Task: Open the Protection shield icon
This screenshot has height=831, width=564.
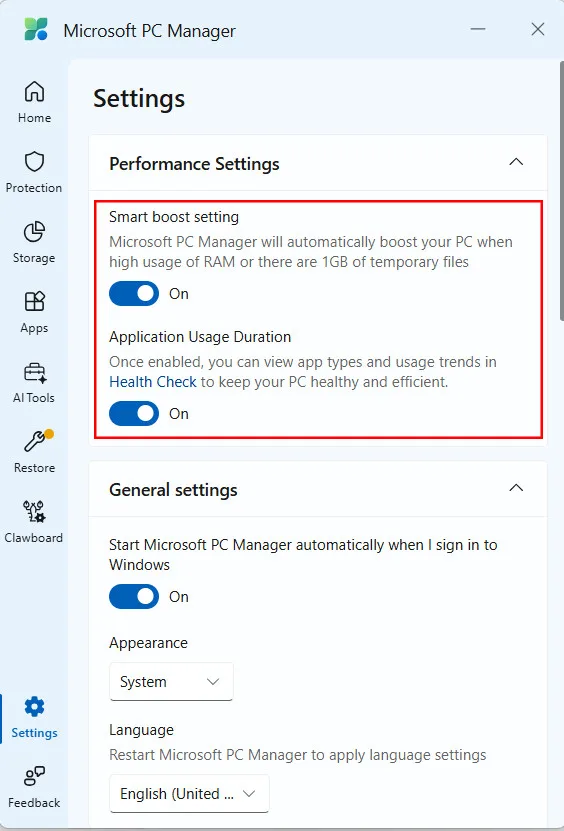Action: pyautogui.click(x=34, y=162)
